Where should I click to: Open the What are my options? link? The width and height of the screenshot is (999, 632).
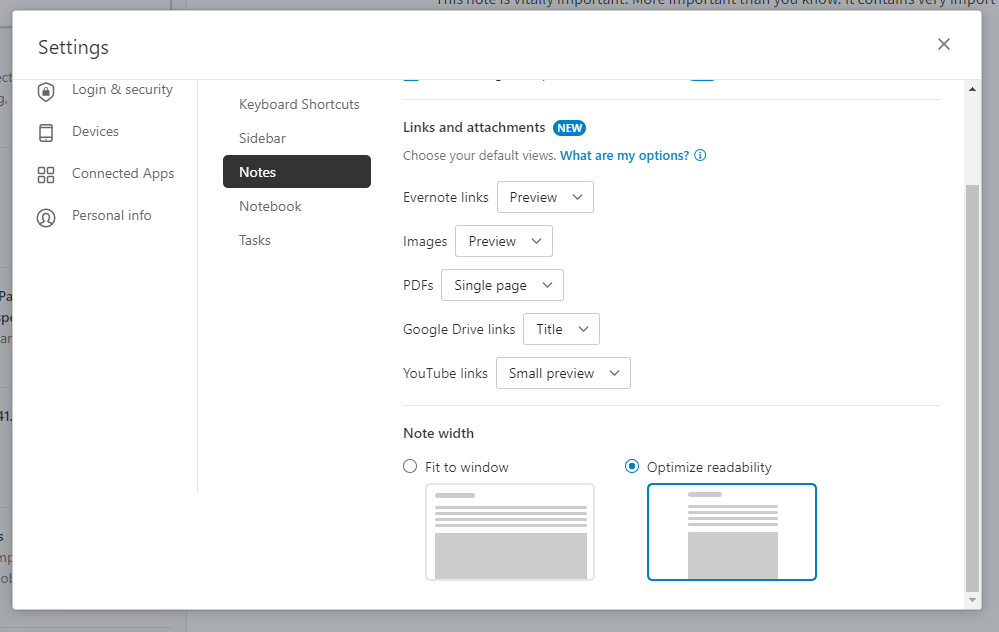pyautogui.click(x=624, y=155)
